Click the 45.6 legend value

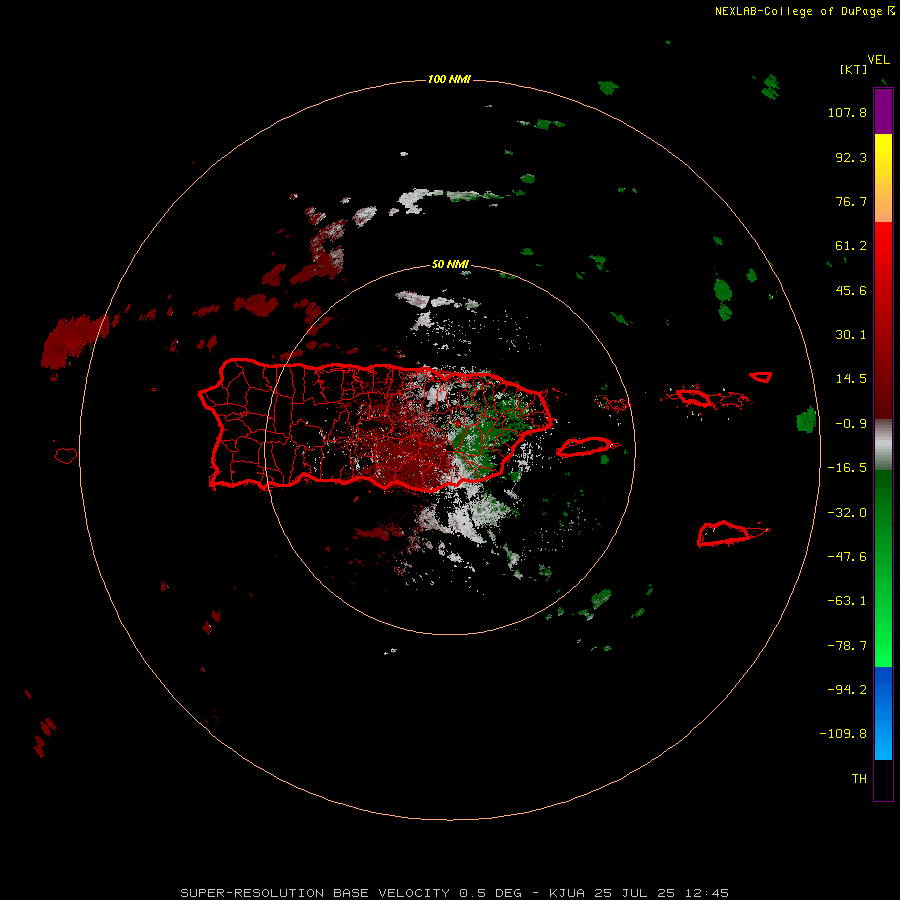[851, 290]
